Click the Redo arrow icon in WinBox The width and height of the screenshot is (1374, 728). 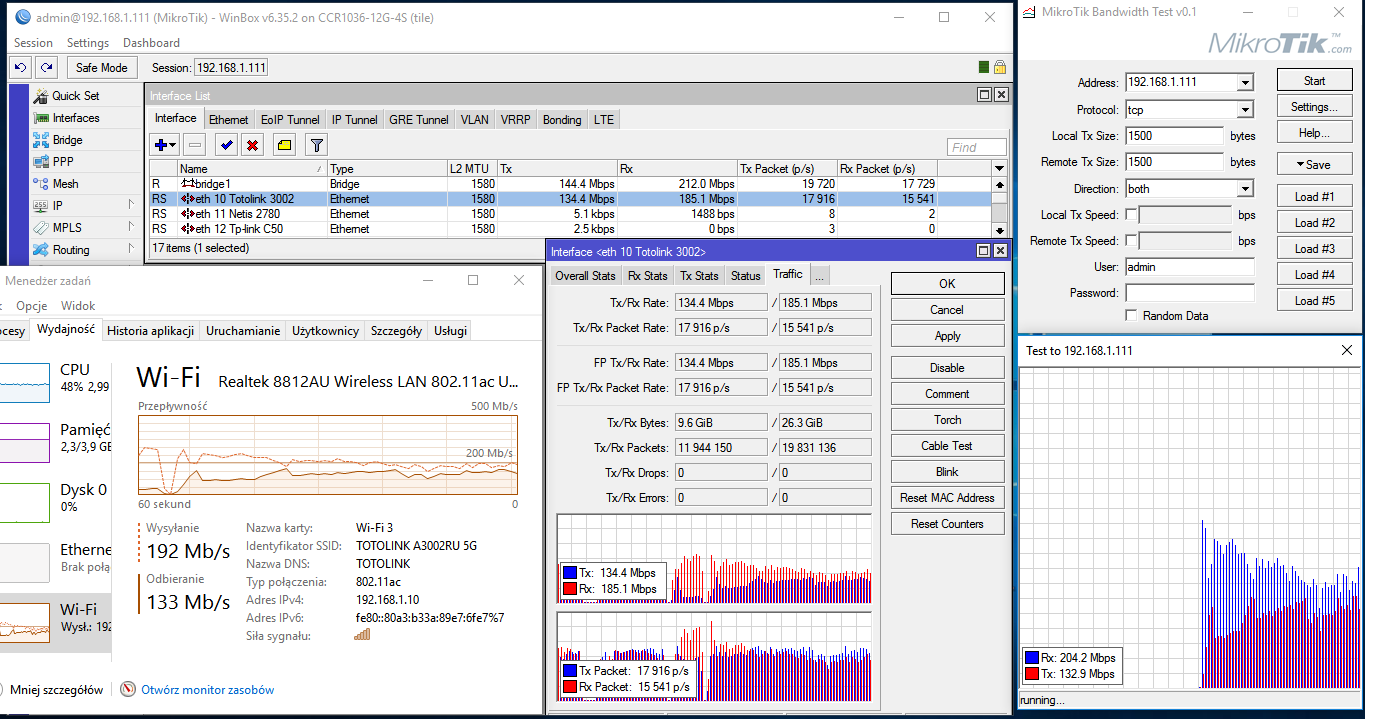coord(46,67)
